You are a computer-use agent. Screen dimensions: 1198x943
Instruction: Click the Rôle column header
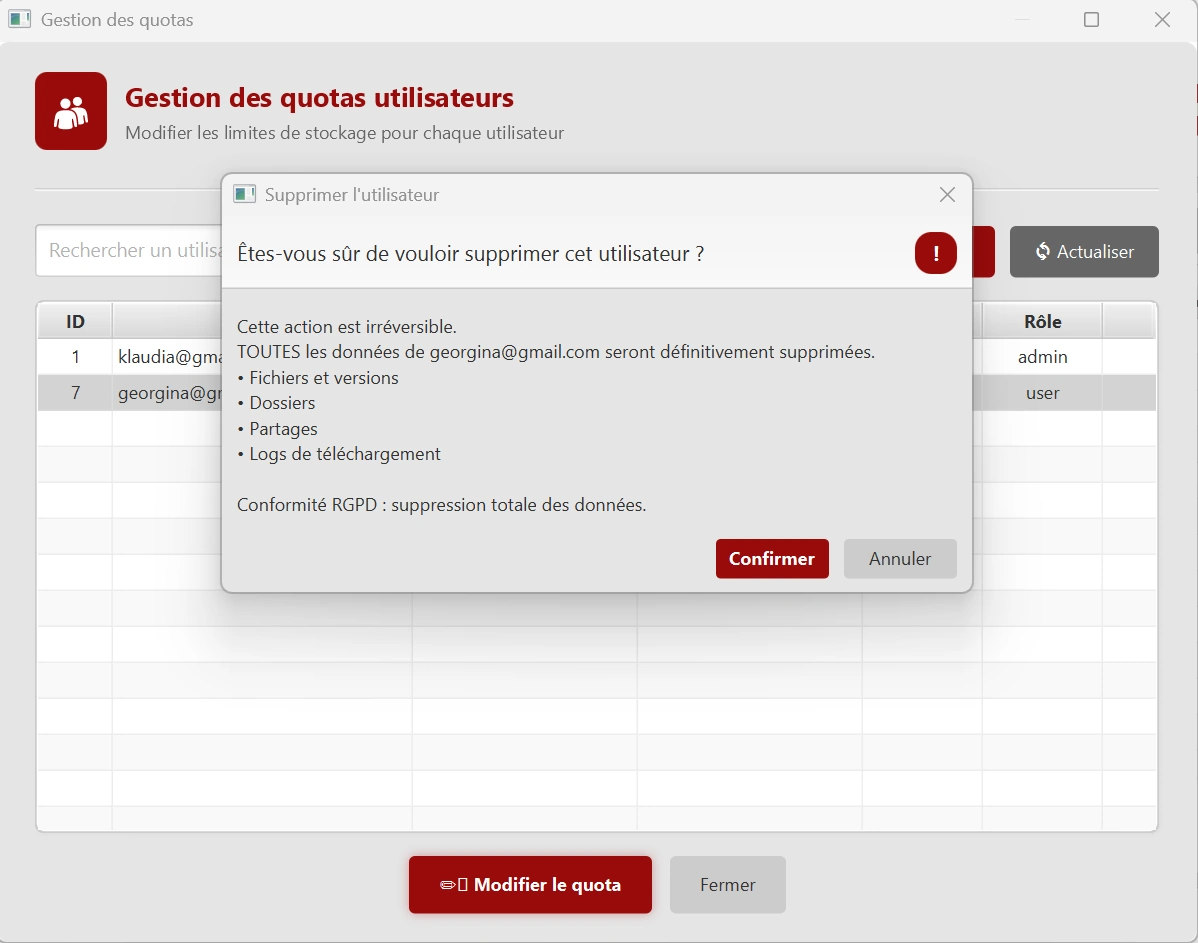click(x=1043, y=321)
